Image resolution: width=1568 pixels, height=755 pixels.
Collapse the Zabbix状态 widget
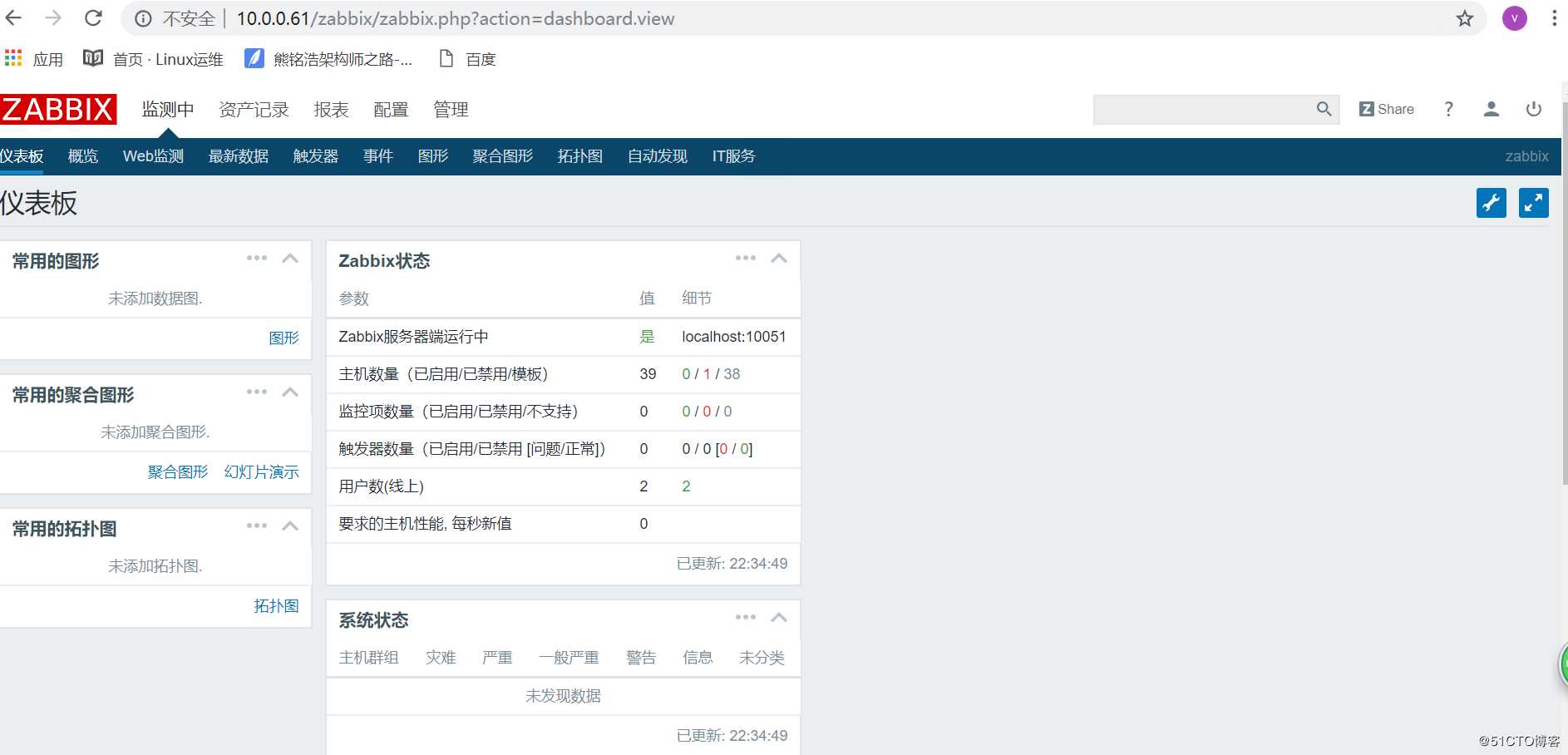pos(779,258)
